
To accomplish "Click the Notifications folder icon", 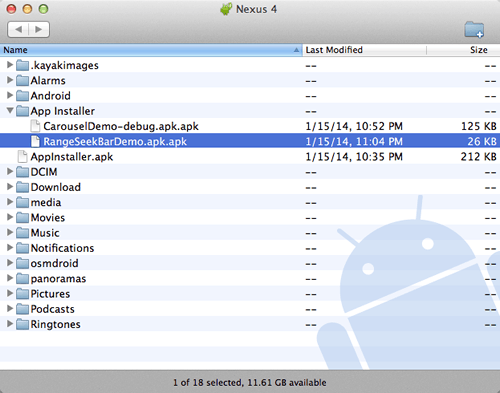I will tap(22, 248).
